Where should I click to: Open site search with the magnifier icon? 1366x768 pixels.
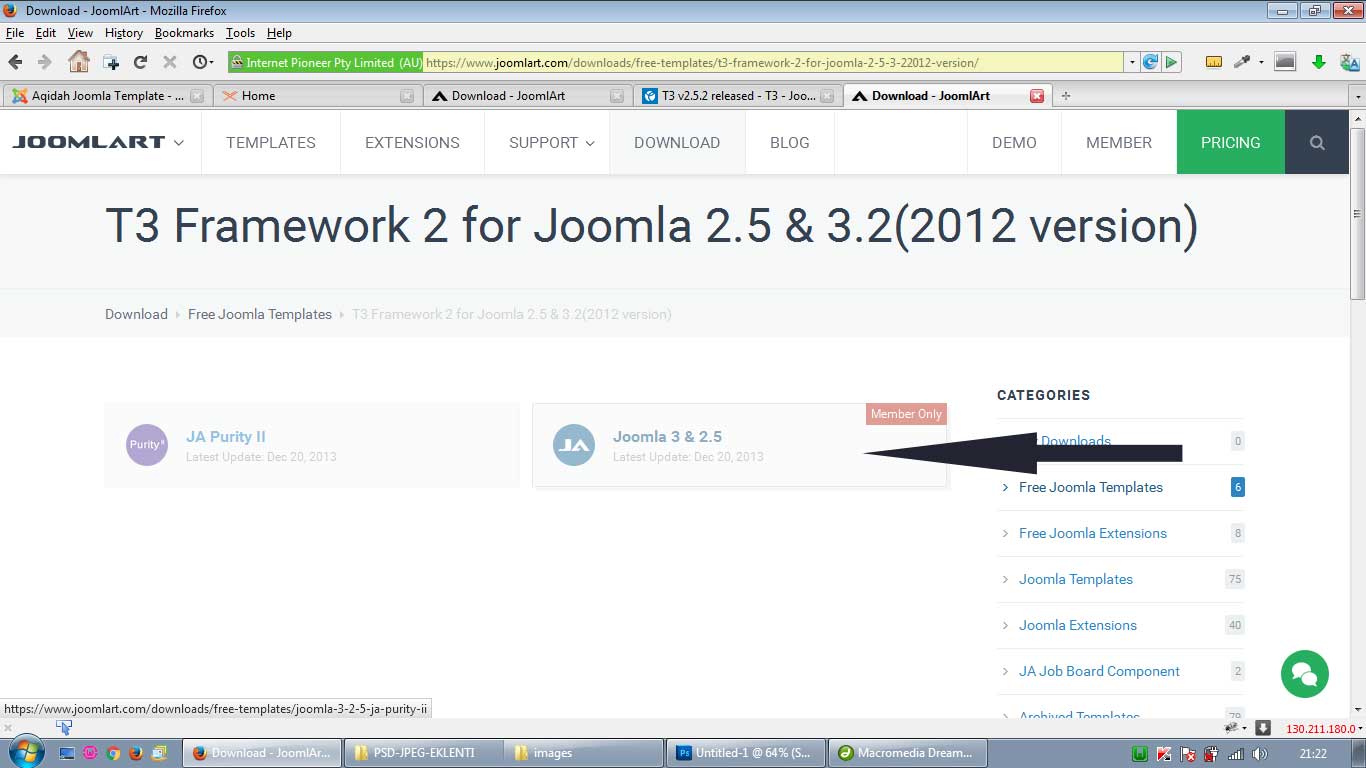1317,142
